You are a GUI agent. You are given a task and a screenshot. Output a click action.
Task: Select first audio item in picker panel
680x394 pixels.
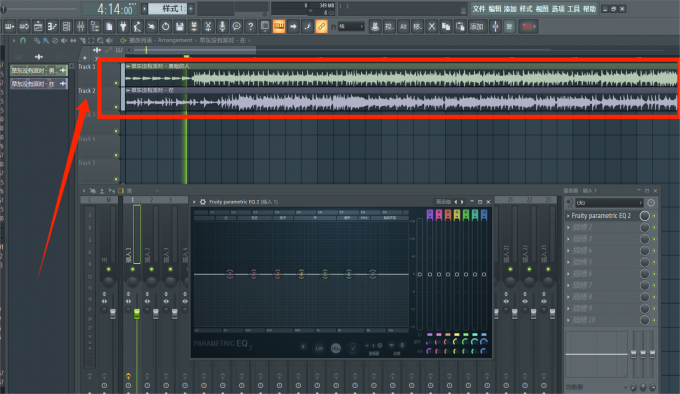[39, 70]
